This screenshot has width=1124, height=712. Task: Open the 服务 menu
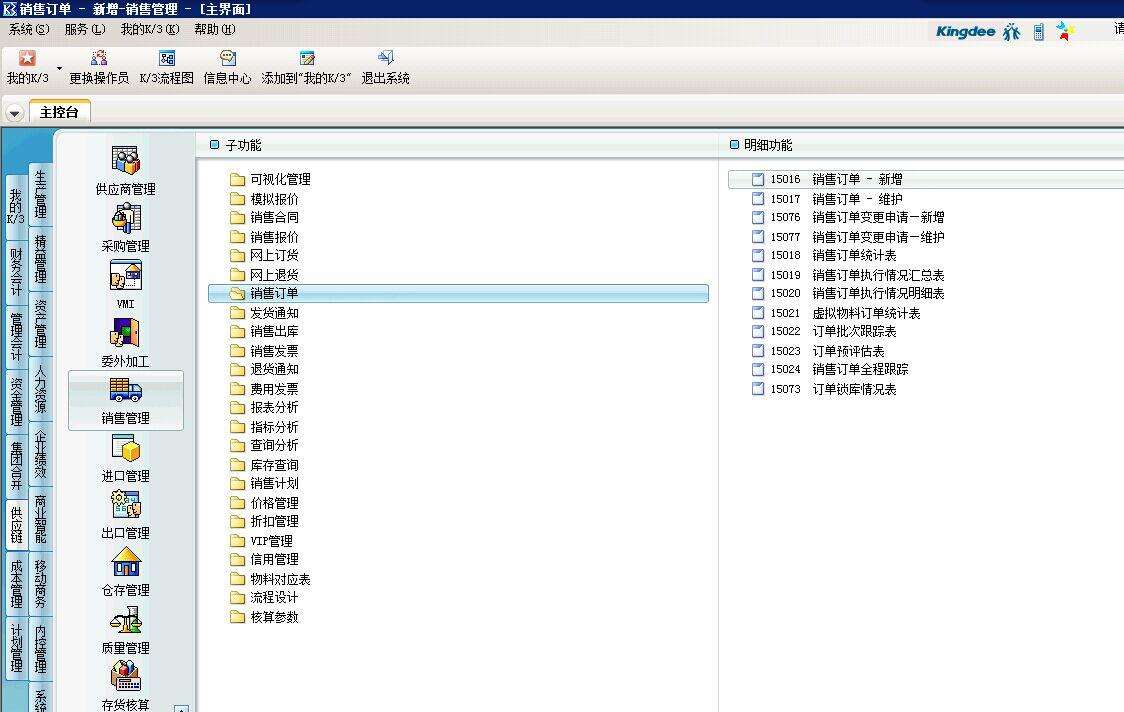click(x=84, y=30)
